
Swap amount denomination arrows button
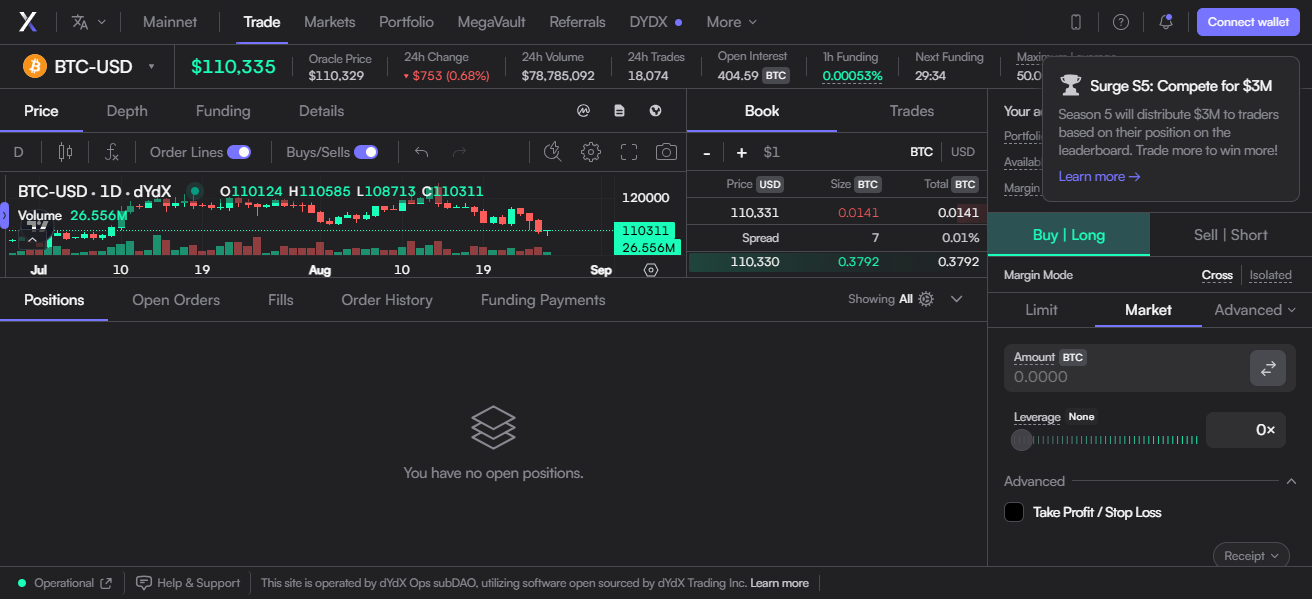click(x=1268, y=368)
